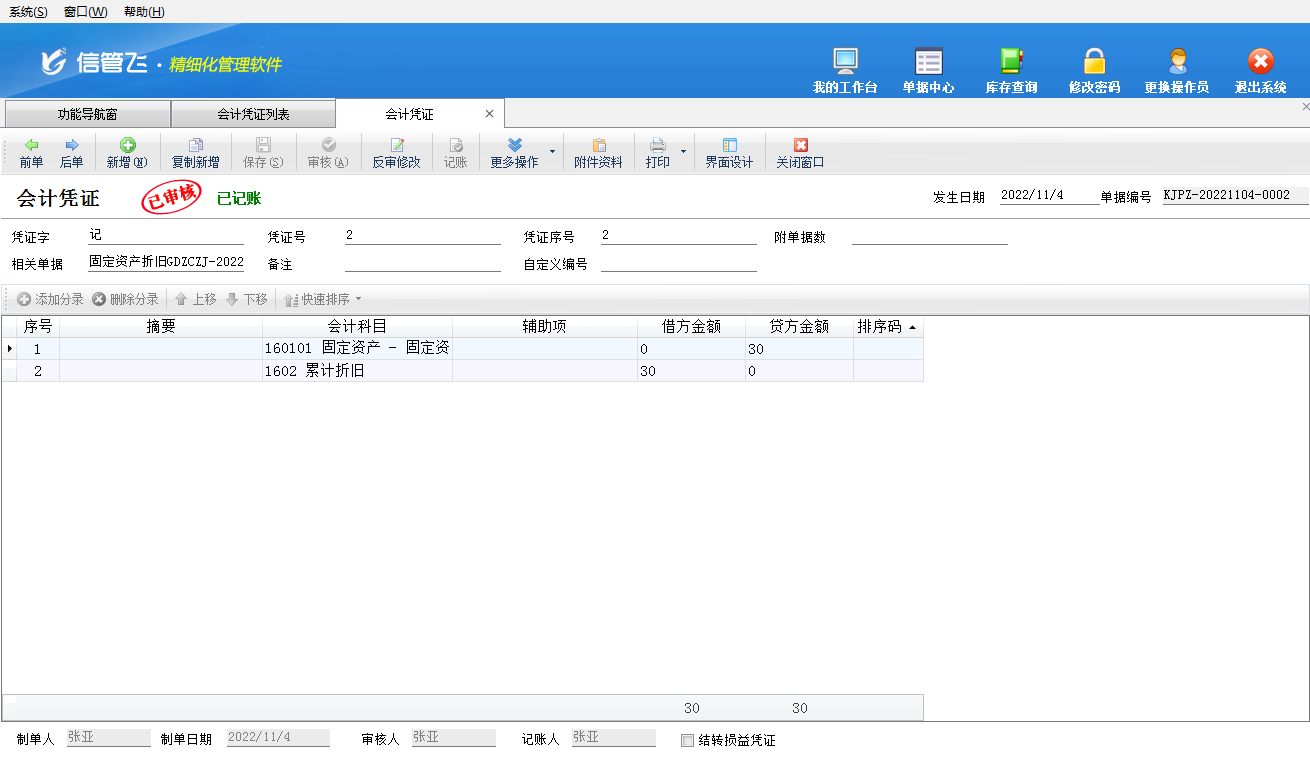
Task: Go to next voucher with 后单
Action: pyautogui.click(x=71, y=153)
